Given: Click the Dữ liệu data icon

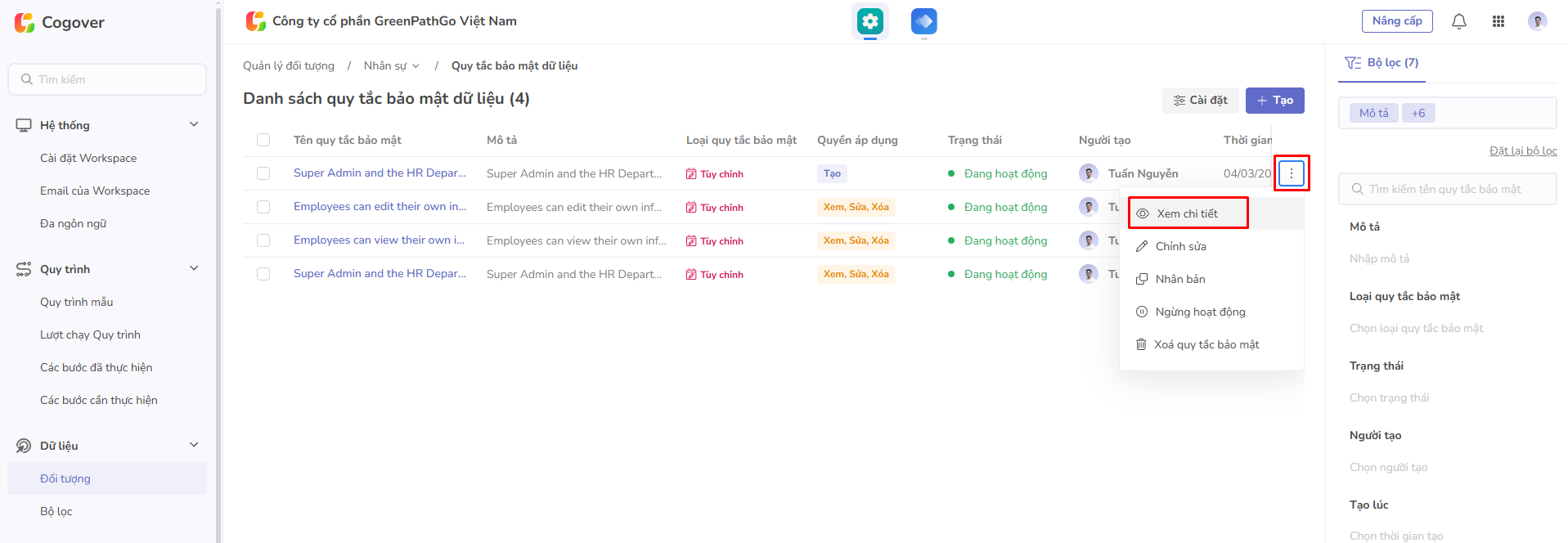Looking at the screenshot, I should [24, 446].
